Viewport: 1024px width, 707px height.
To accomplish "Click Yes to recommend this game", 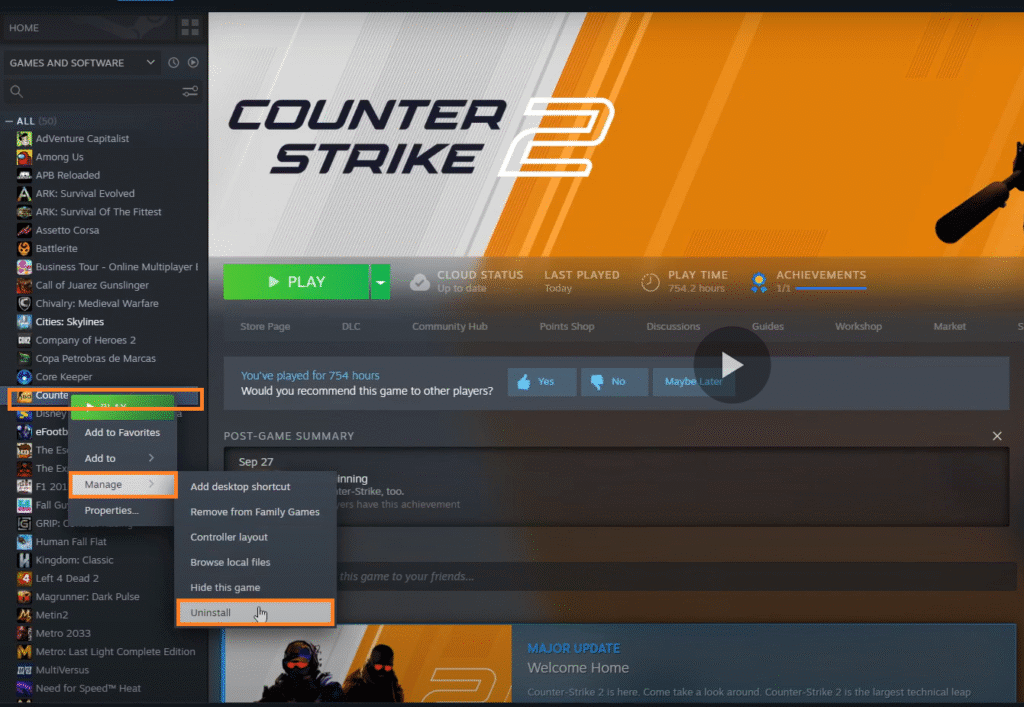I will click(541, 381).
